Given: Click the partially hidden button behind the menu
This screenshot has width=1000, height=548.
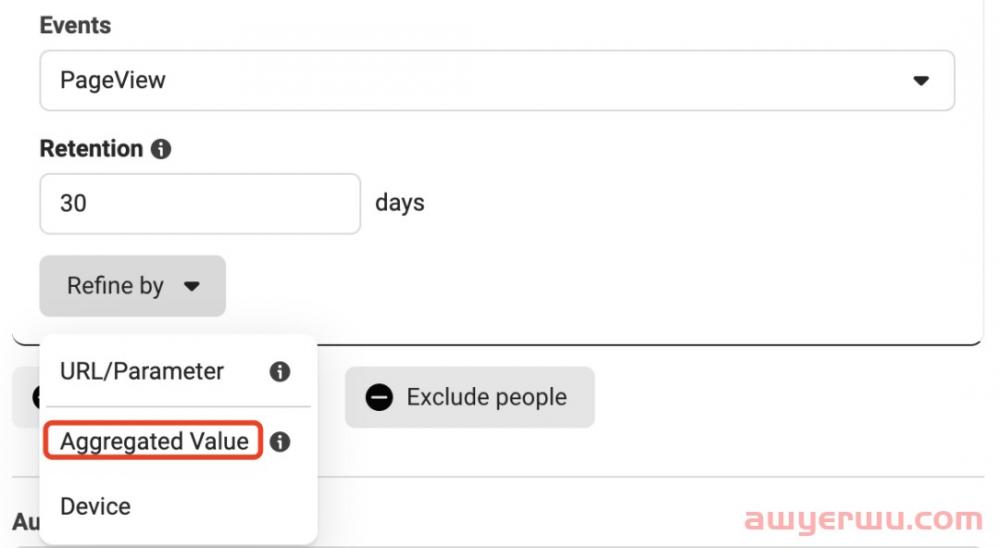Looking at the screenshot, I should (x=25, y=397).
